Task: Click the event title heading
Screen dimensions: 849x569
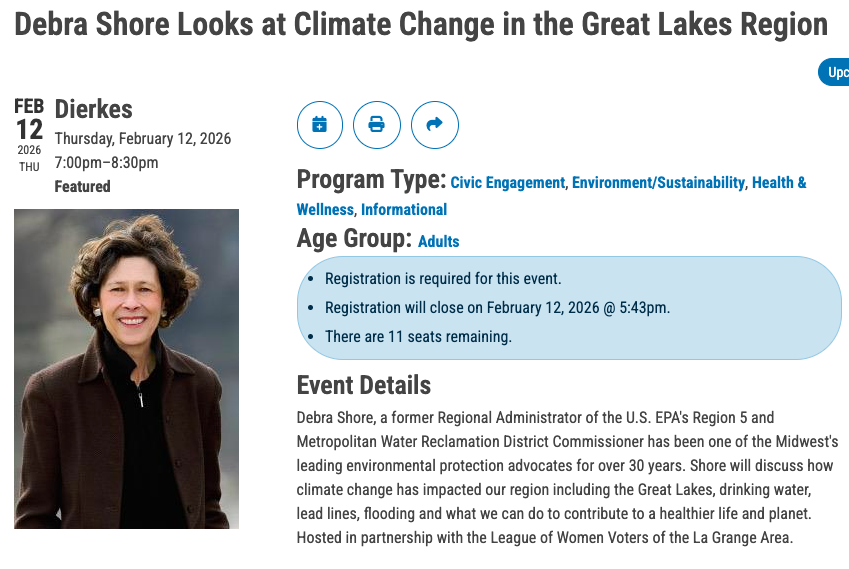Action: coord(421,25)
